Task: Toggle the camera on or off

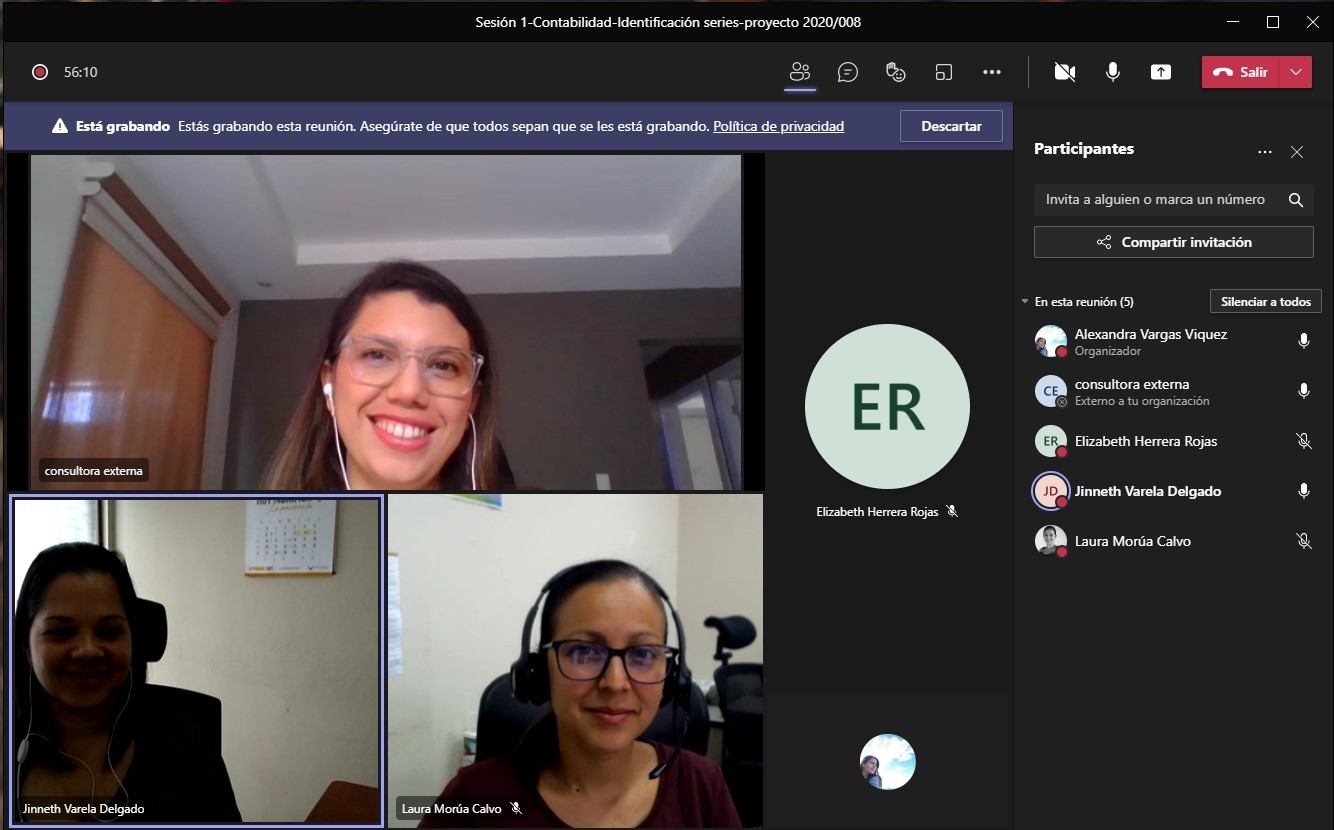Action: [1065, 72]
